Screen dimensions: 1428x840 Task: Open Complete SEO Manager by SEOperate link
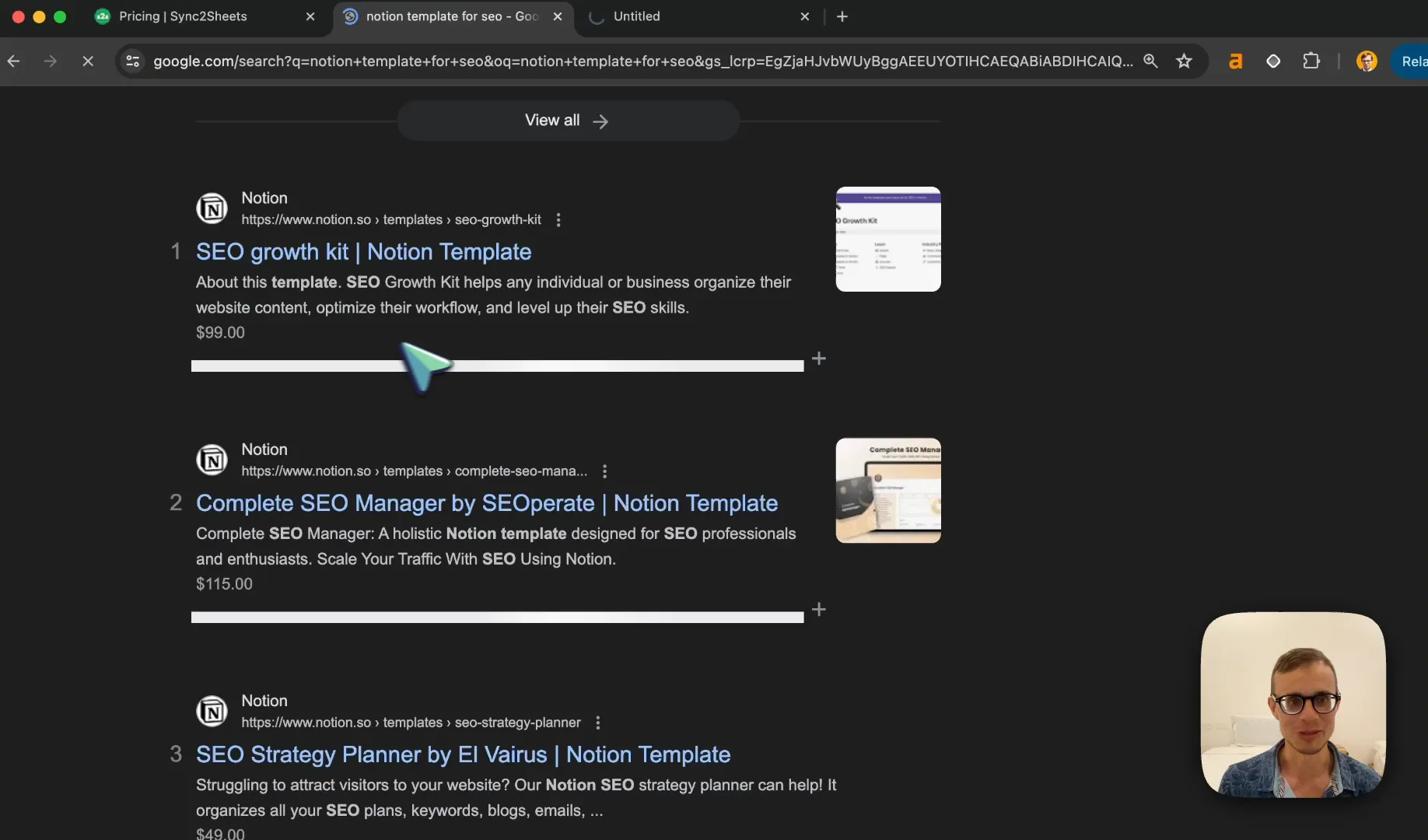click(x=487, y=503)
